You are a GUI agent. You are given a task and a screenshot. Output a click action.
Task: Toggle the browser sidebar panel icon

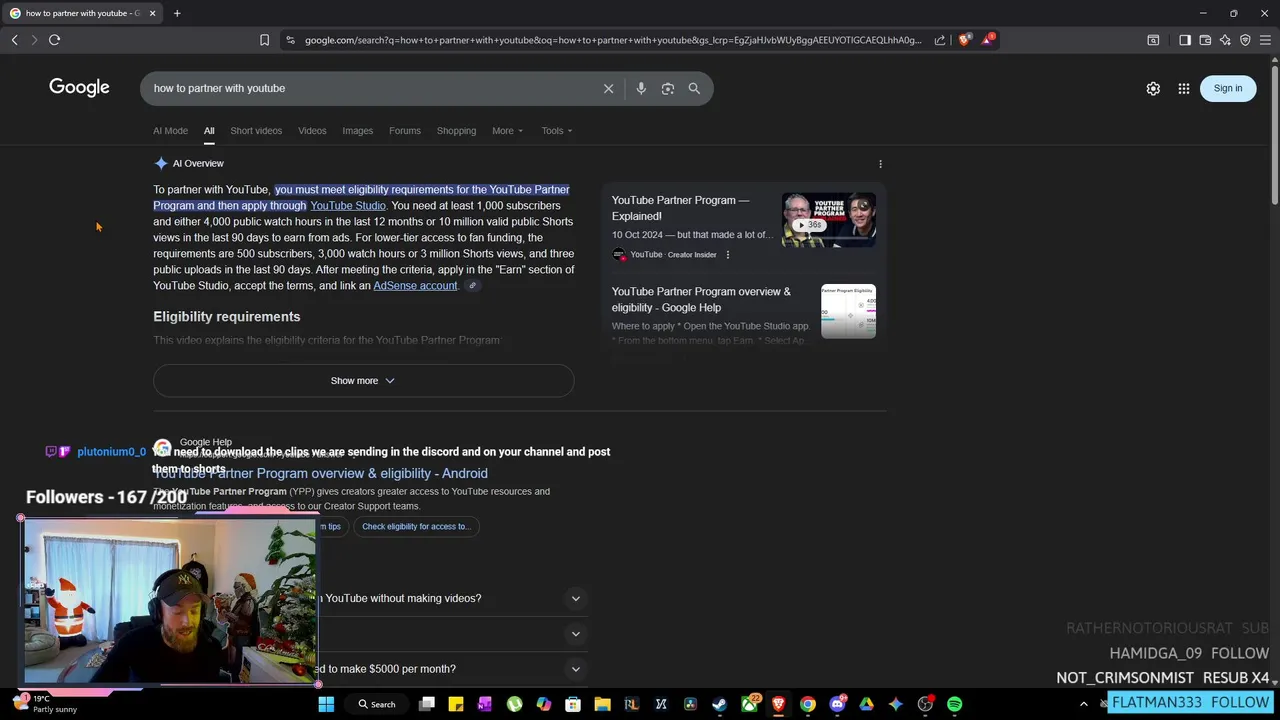[1185, 40]
